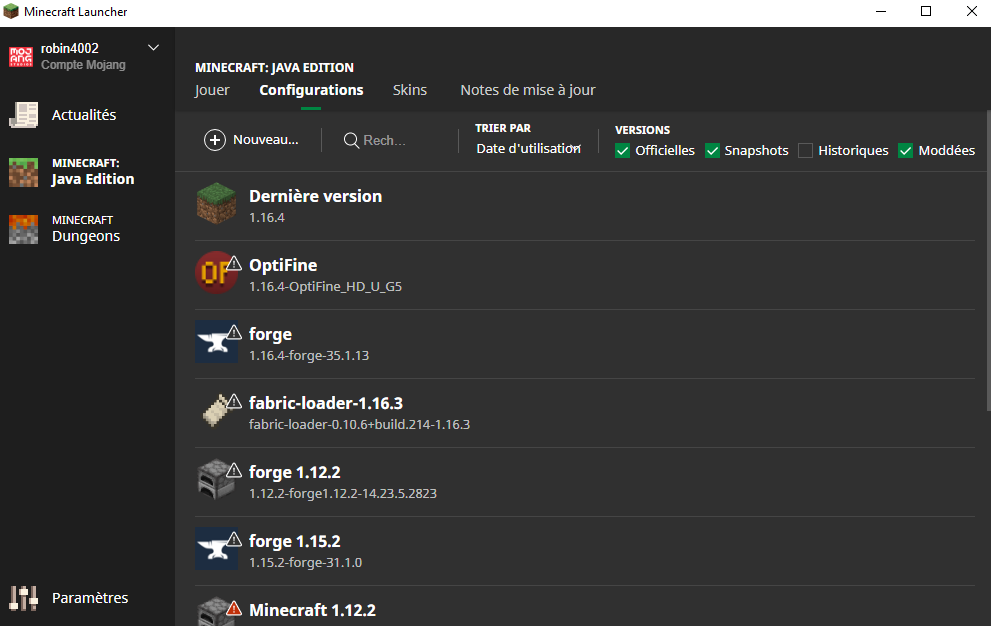This screenshot has width=991, height=626.
Task: Click the forge 1.15.2 anvil icon
Action: pyautogui.click(x=216, y=550)
